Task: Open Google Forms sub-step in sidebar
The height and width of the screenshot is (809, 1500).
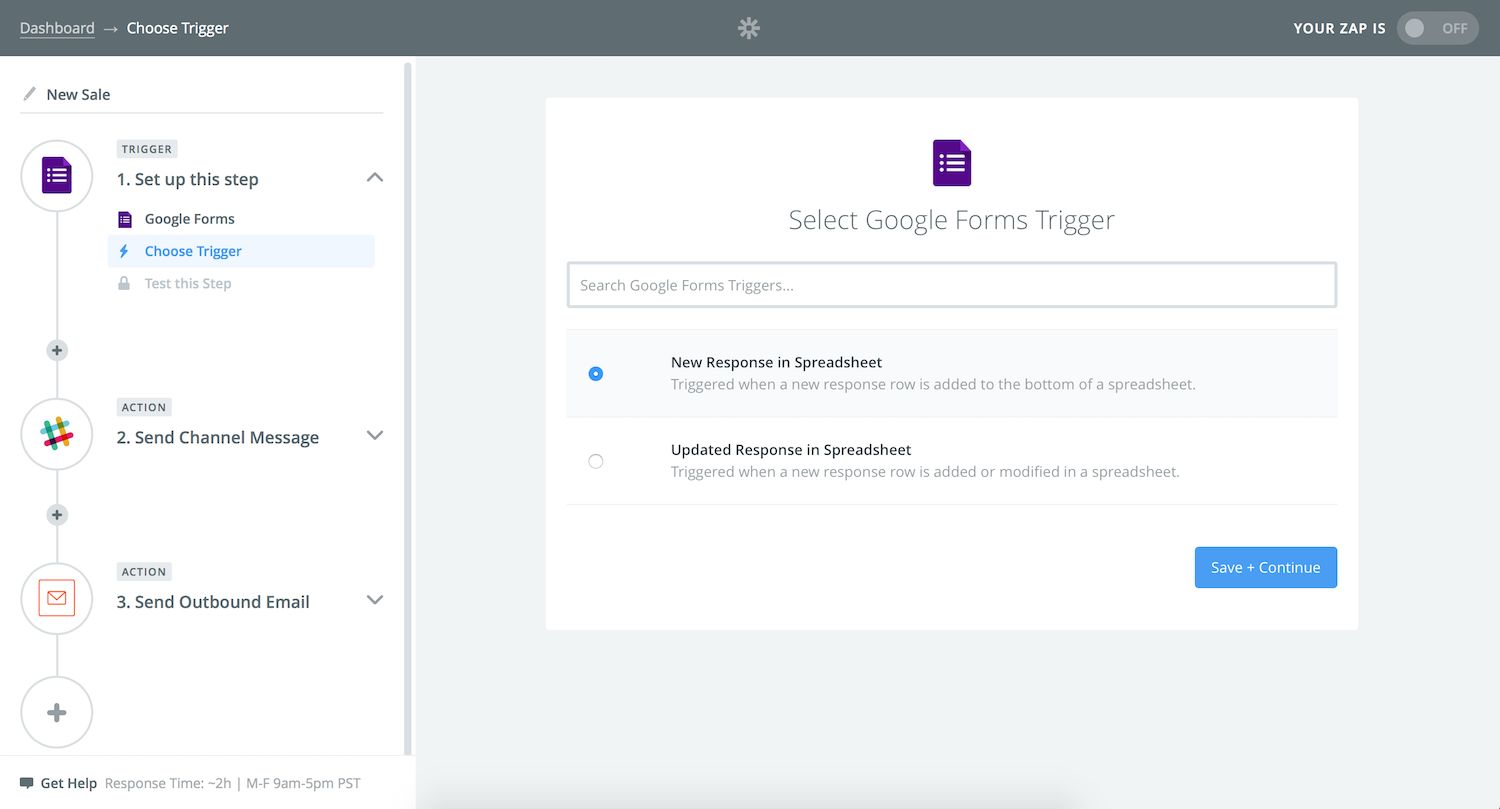Action: (x=189, y=219)
